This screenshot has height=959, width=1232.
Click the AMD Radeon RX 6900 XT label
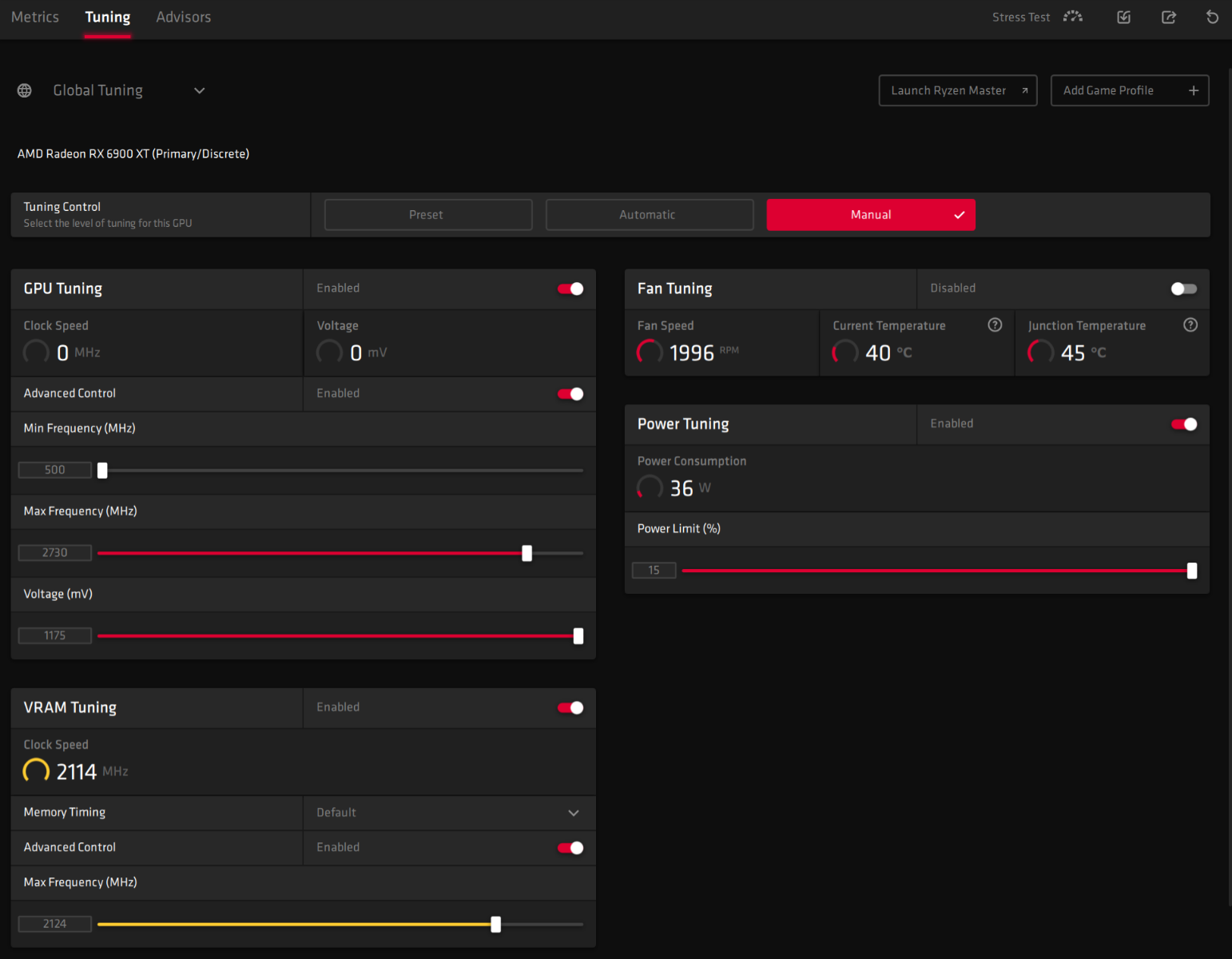pos(133,153)
